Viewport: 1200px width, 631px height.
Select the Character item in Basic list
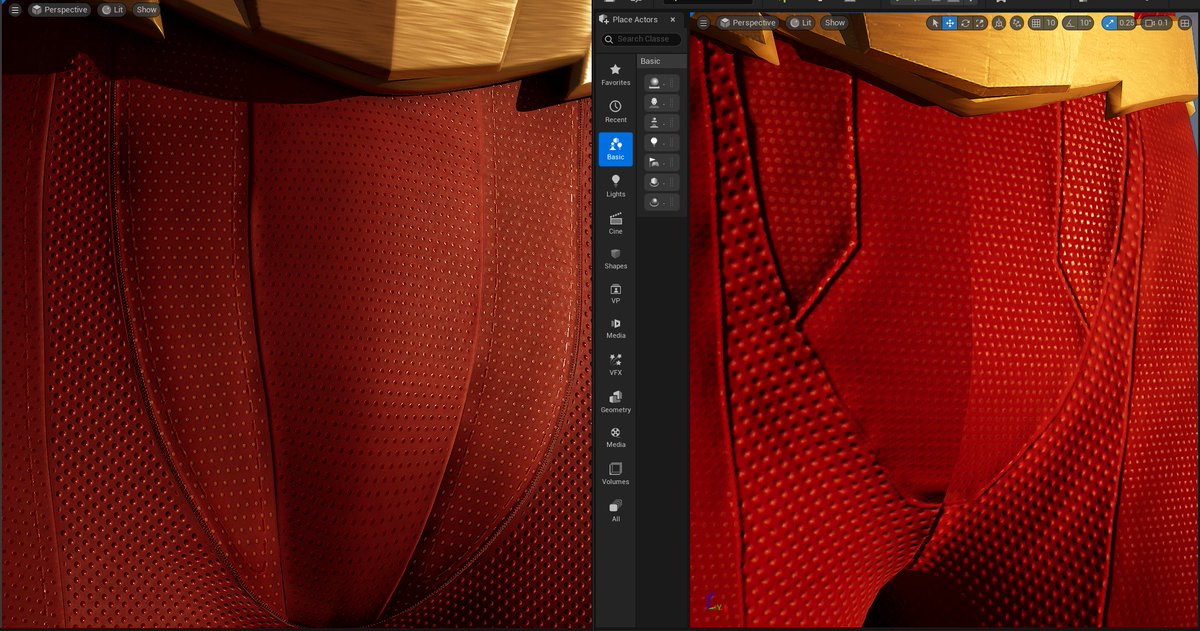click(662, 103)
